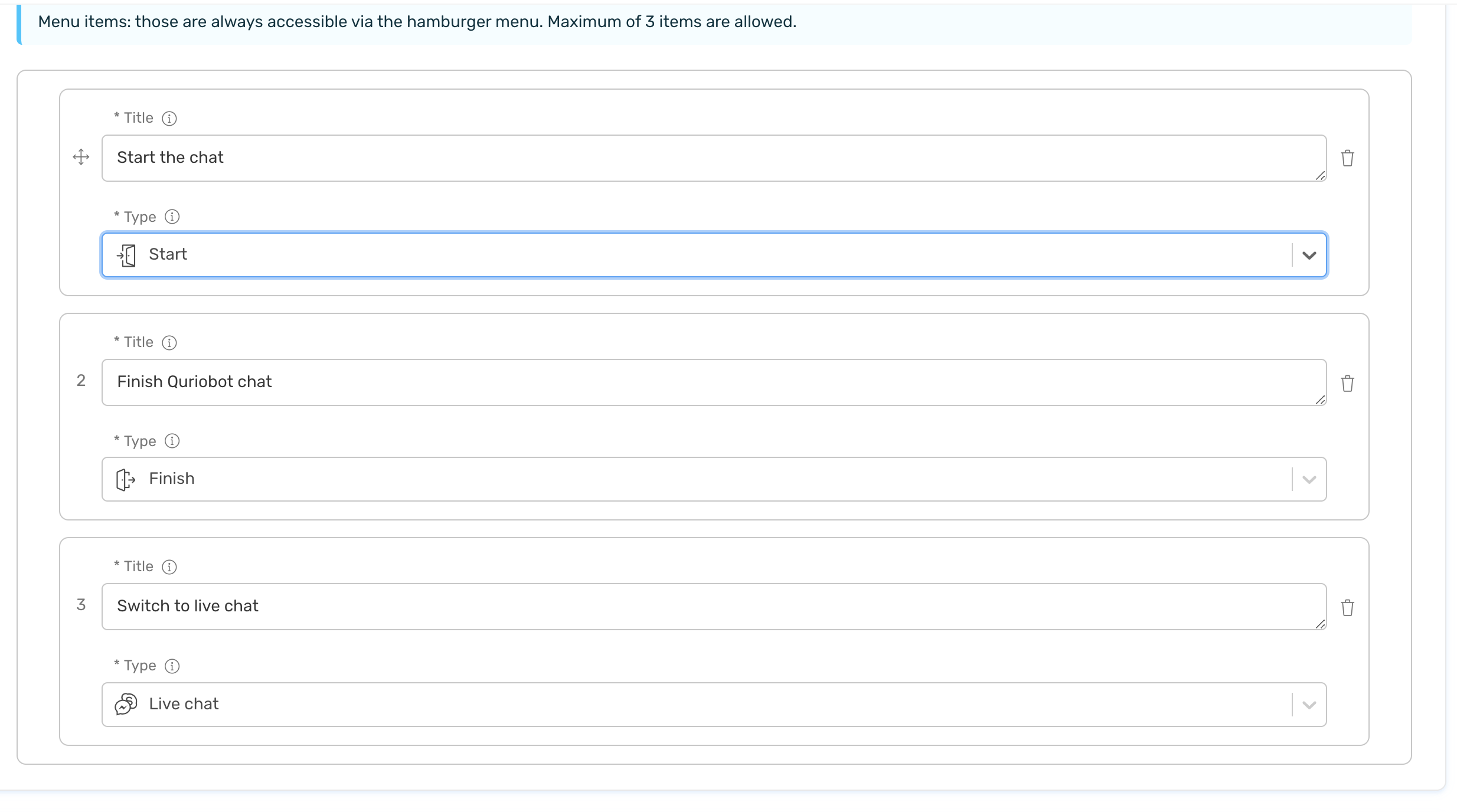This screenshot has height=812, width=1457.
Task: Click info icon next to first Title label
Action: coord(169,119)
